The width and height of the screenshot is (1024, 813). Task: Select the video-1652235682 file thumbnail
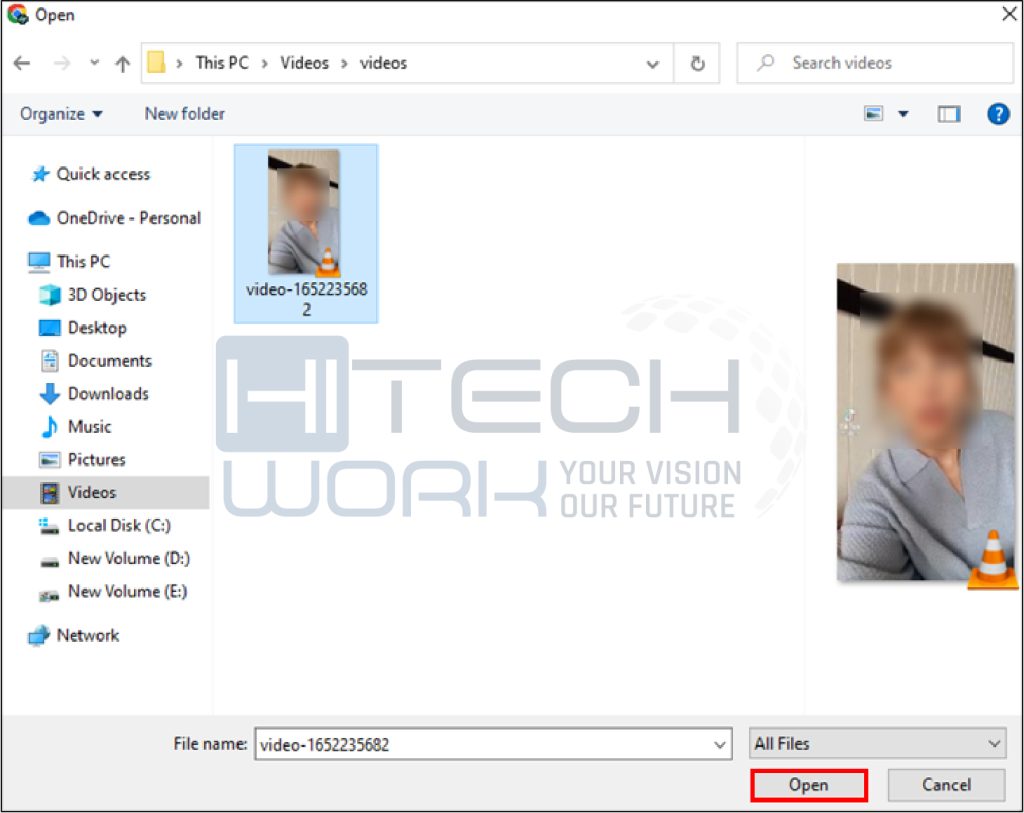pos(306,233)
